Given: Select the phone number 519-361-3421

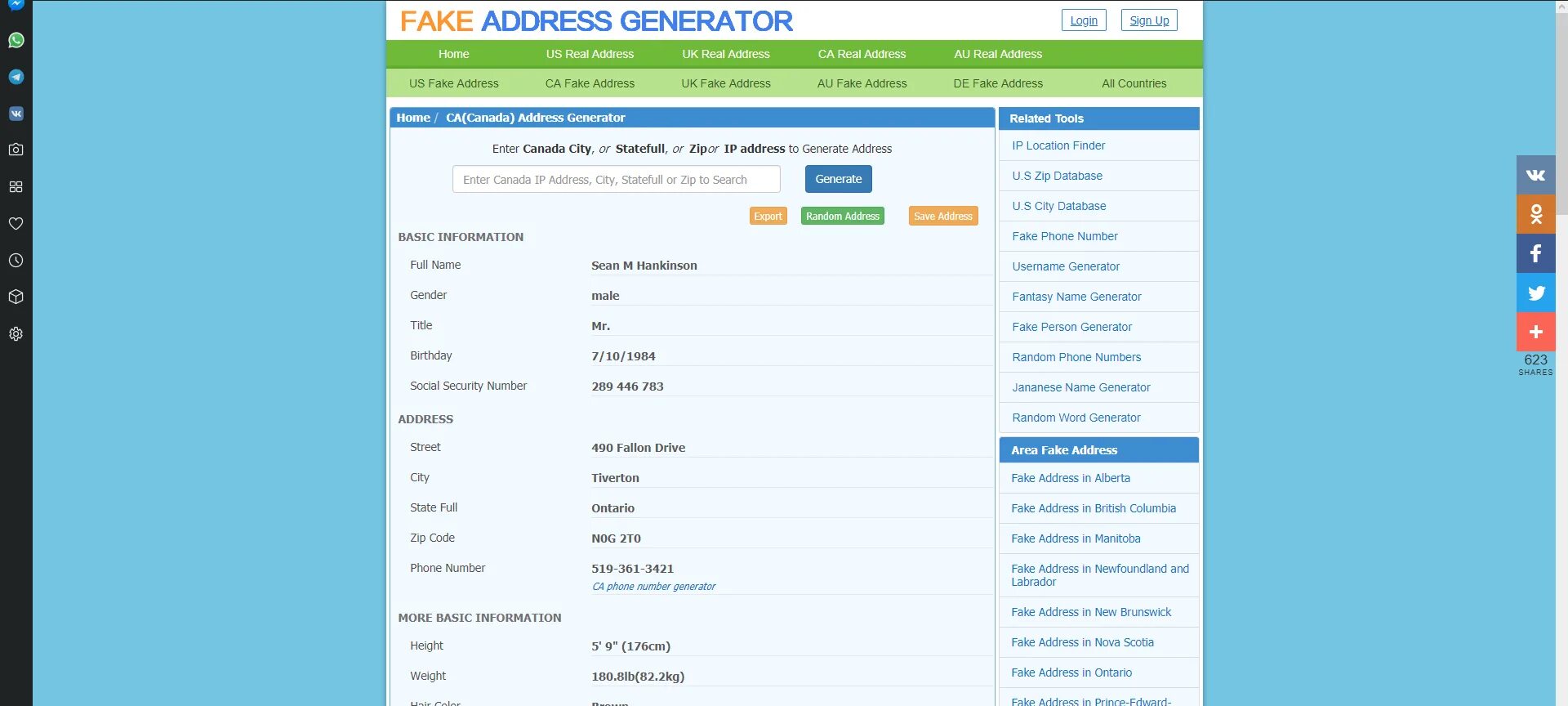Looking at the screenshot, I should 633,569.
